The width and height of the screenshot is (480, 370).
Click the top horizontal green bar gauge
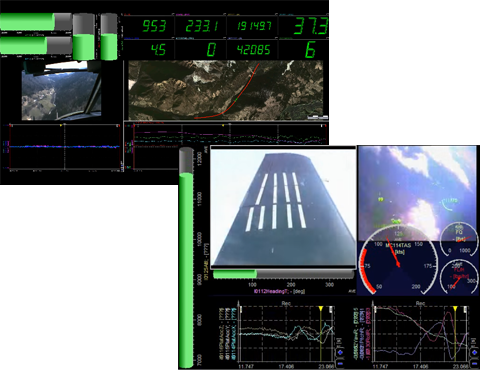pos(36,22)
